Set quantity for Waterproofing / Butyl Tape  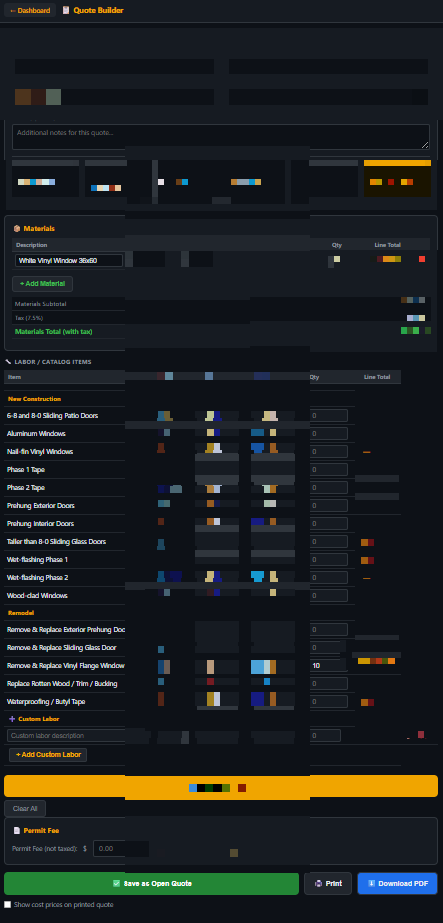click(x=328, y=702)
